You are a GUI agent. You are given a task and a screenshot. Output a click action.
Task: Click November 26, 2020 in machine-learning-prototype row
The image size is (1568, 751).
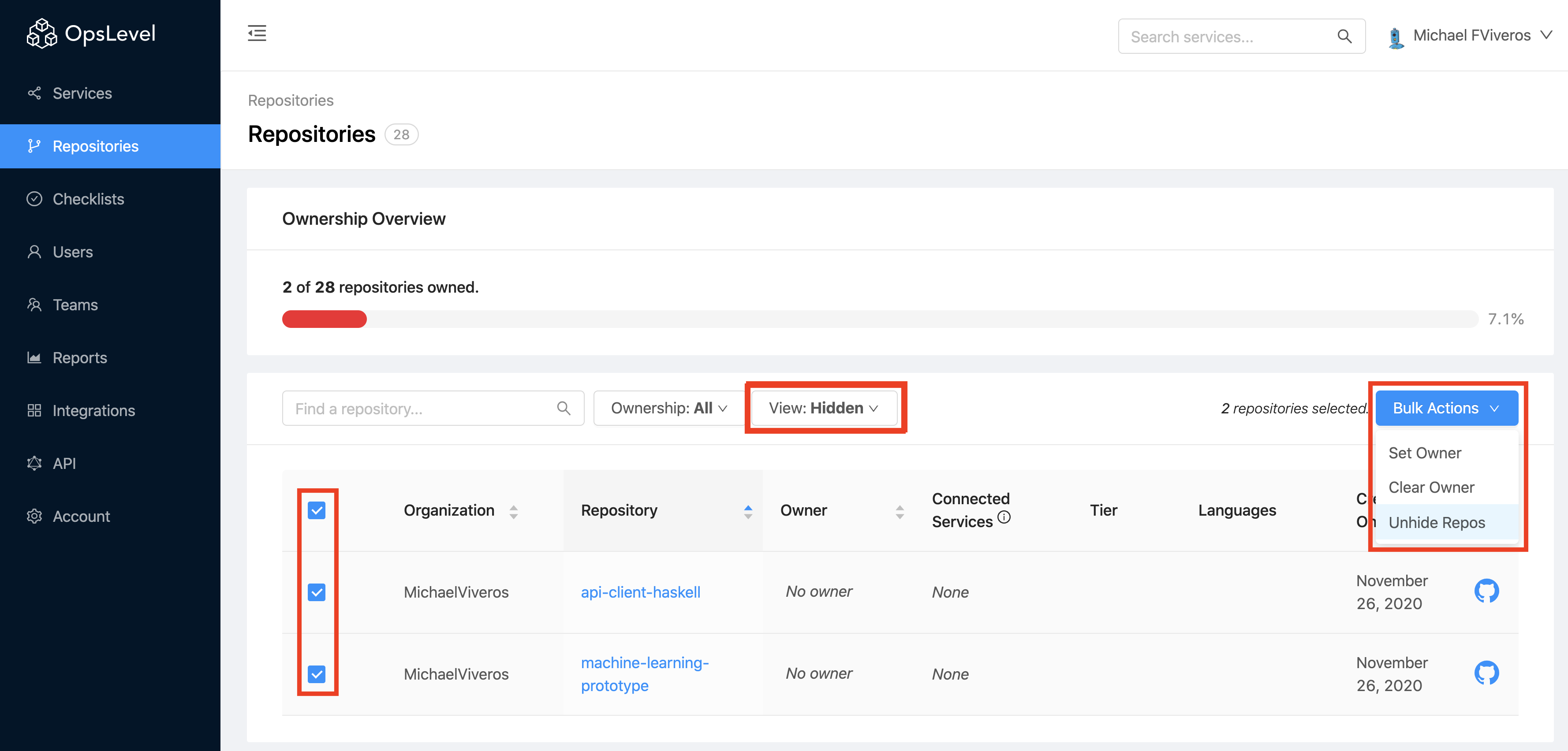[x=1392, y=674]
